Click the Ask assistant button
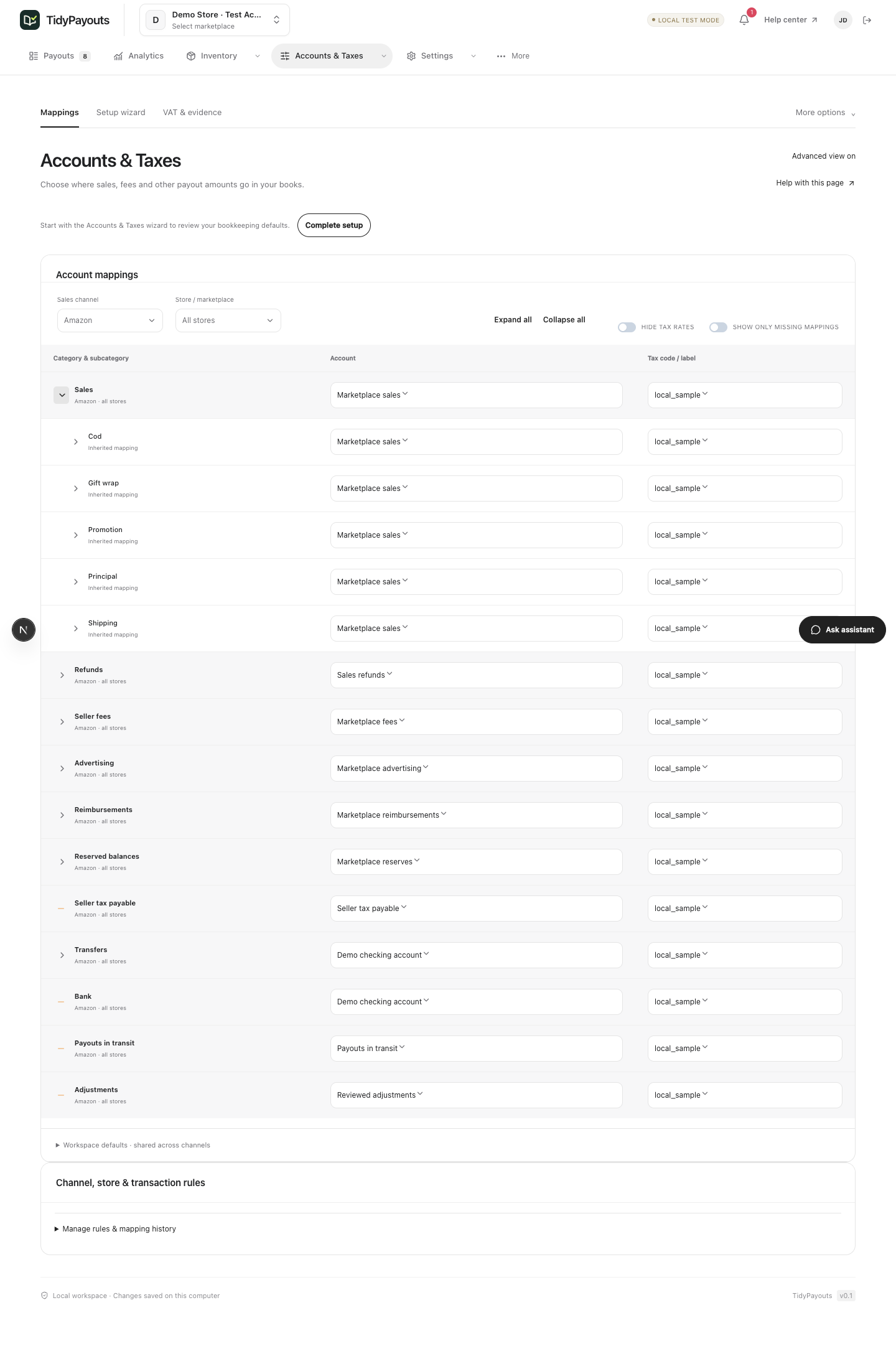Image resolution: width=896 pixels, height=1346 pixels. tap(842, 630)
